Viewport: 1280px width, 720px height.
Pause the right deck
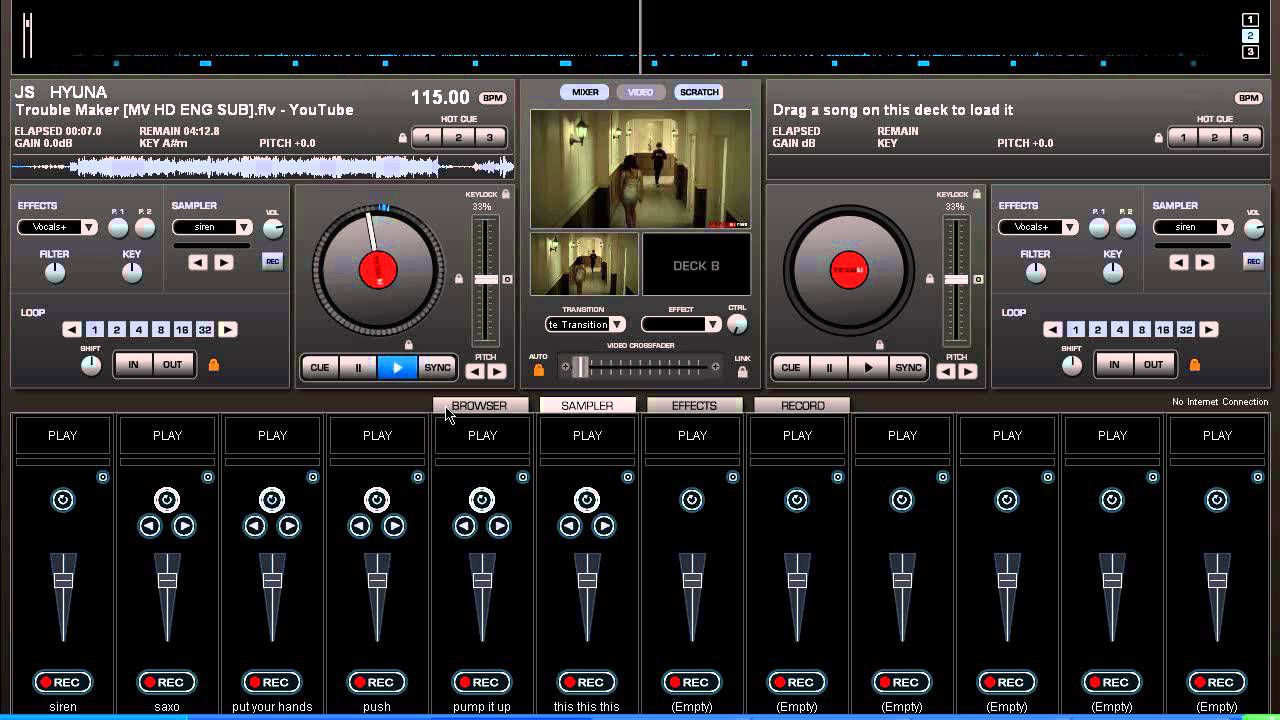(829, 367)
